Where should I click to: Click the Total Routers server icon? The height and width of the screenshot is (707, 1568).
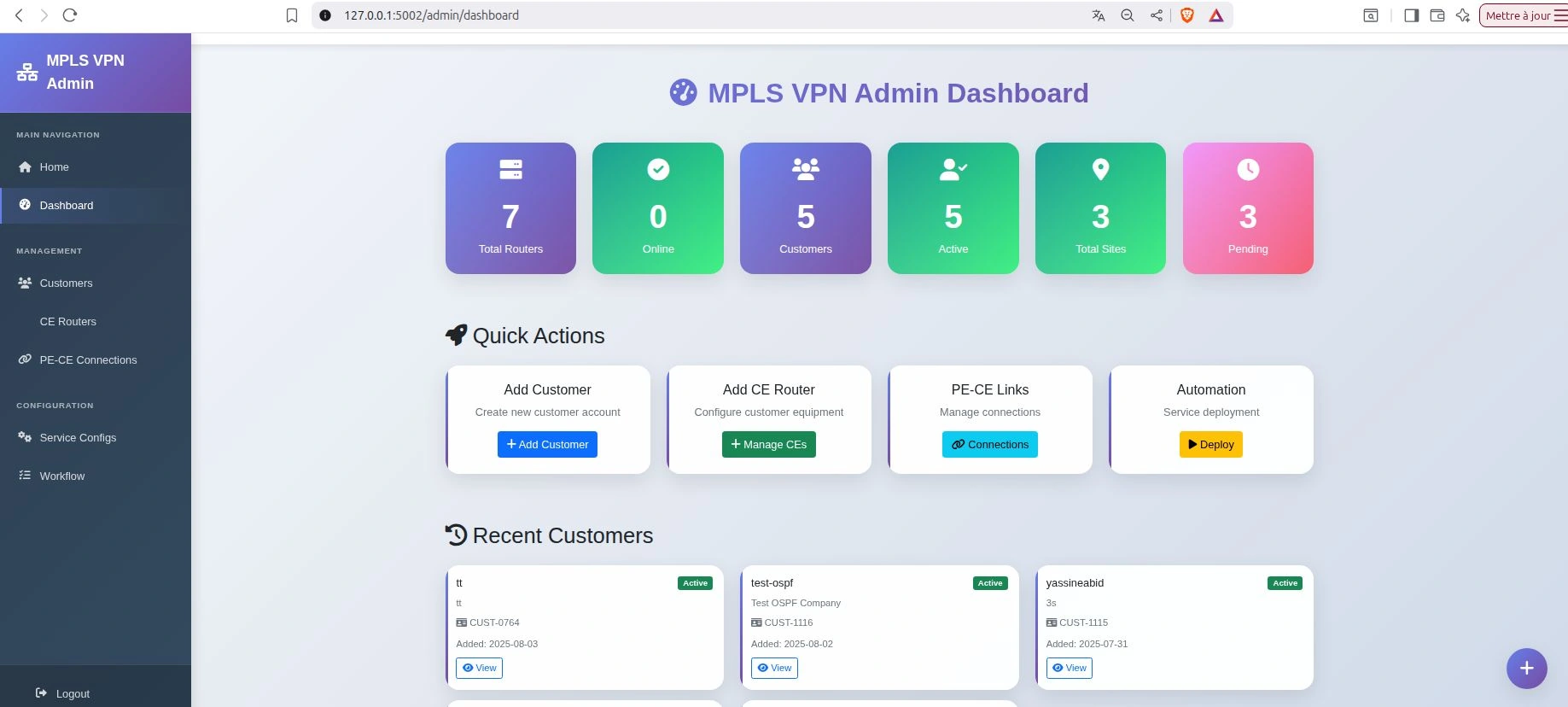(x=510, y=169)
